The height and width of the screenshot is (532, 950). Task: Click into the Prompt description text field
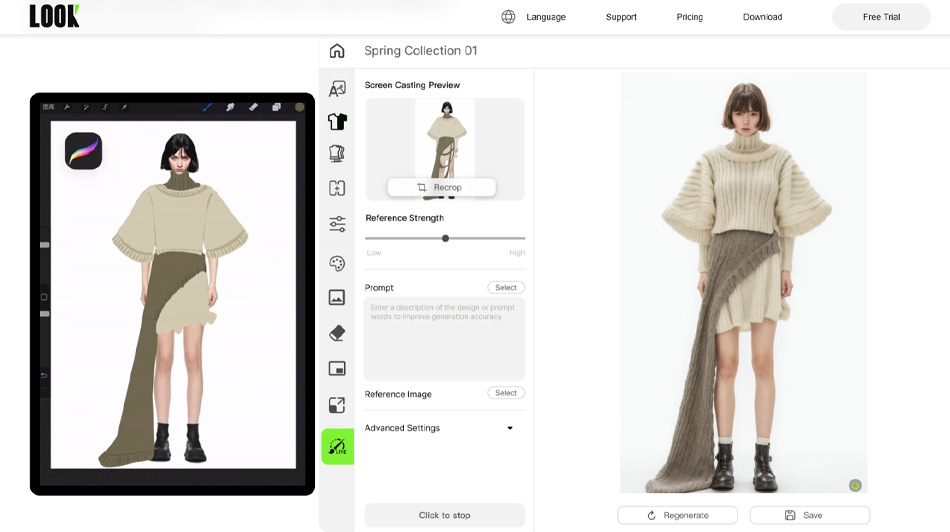[444, 338]
